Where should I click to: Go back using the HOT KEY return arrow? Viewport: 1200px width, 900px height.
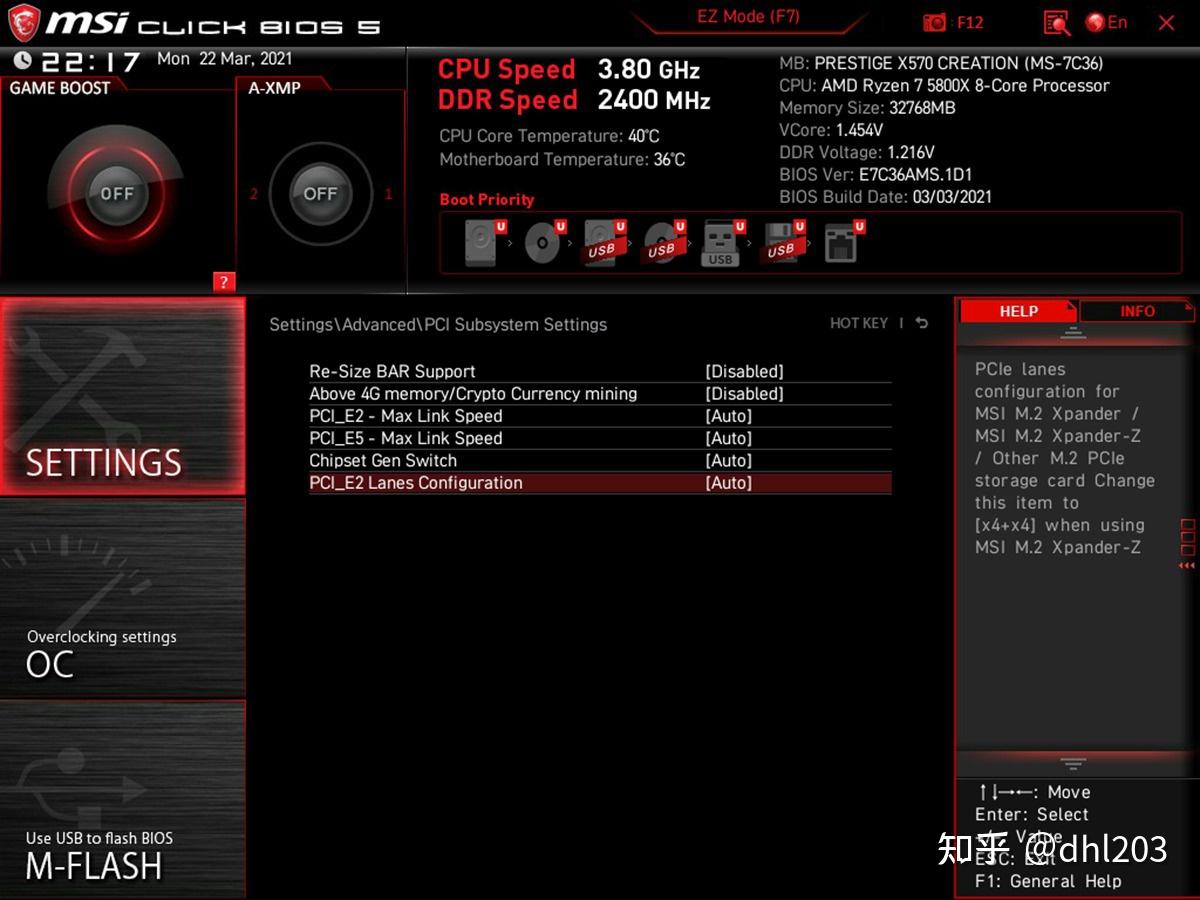pyautogui.click(x=921, y=323)
